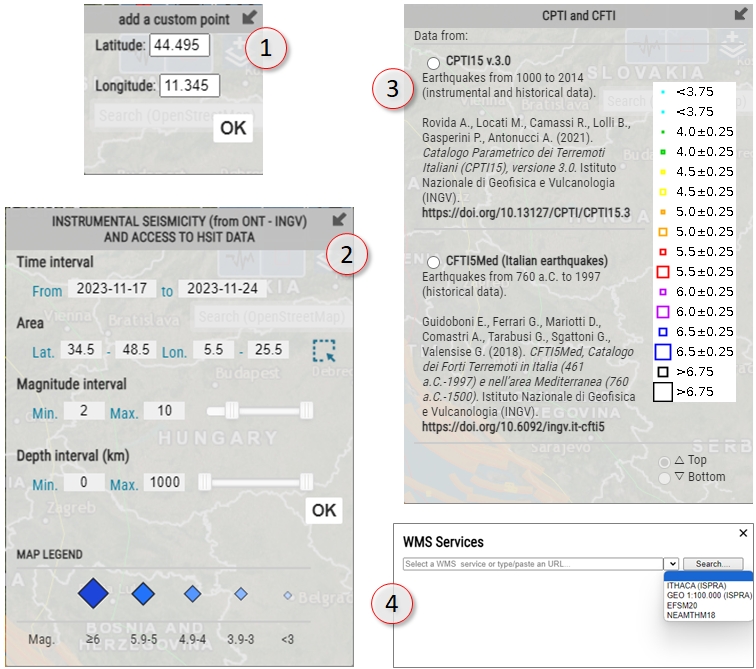Choose GEO 1:100.000 (ISPRA) from the list
This screenshot has height=669, width=756.
pos(709,595)
